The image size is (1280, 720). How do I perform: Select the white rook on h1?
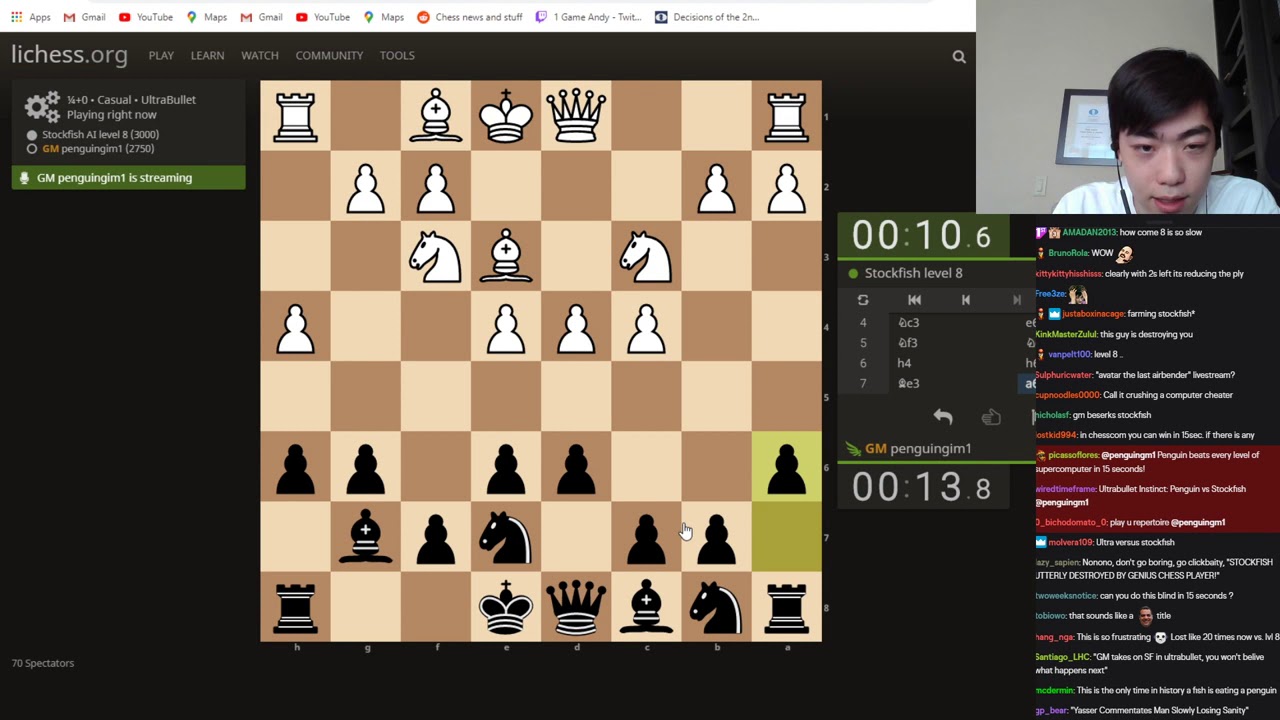[x=296, y=116]
